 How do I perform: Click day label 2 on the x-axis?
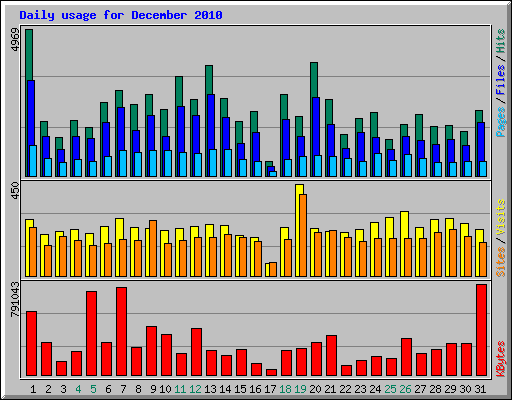pos(48,389)
